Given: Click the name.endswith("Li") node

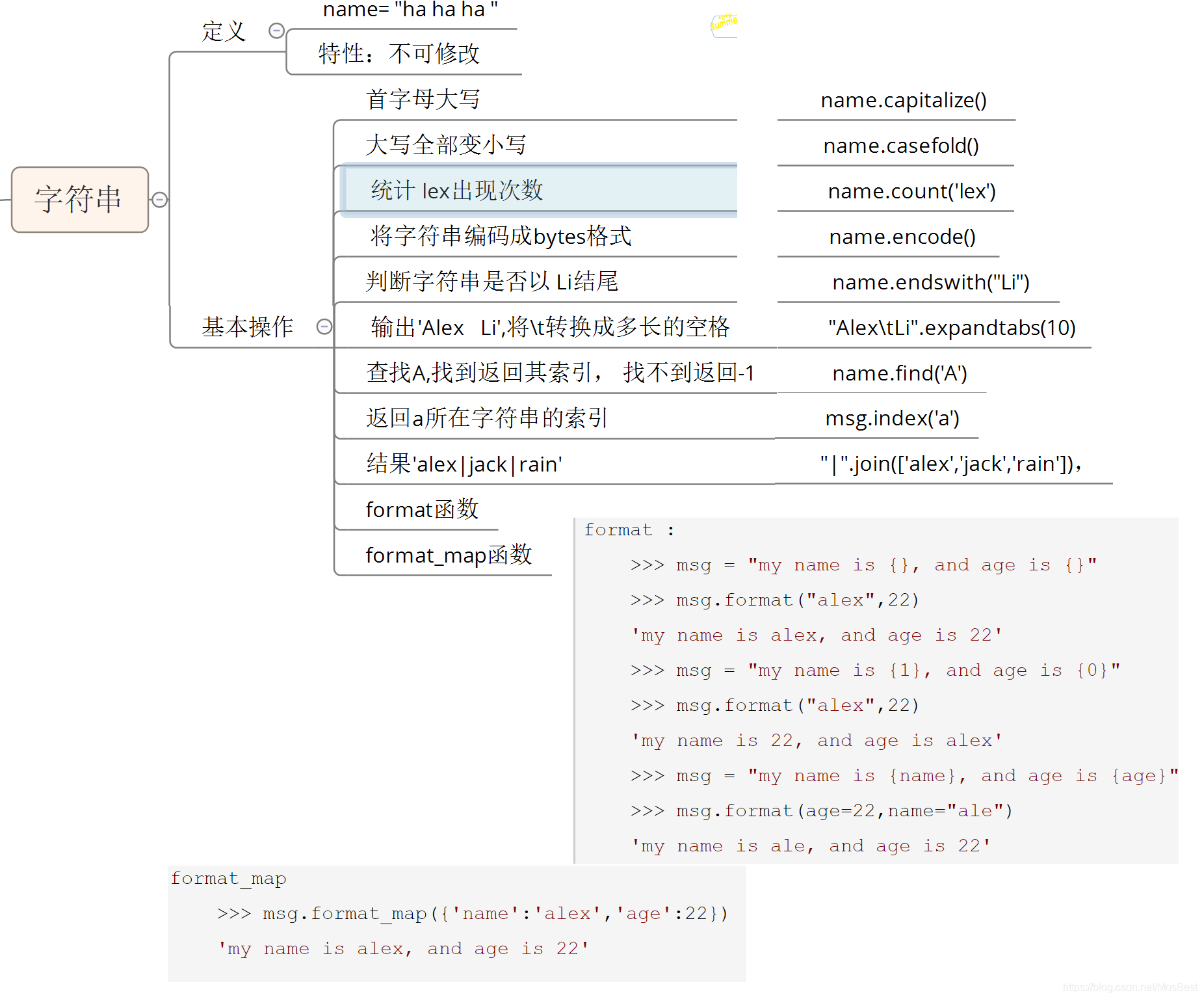Looking at the screenshot, I should pyautogui.click(x=931, y=282).
